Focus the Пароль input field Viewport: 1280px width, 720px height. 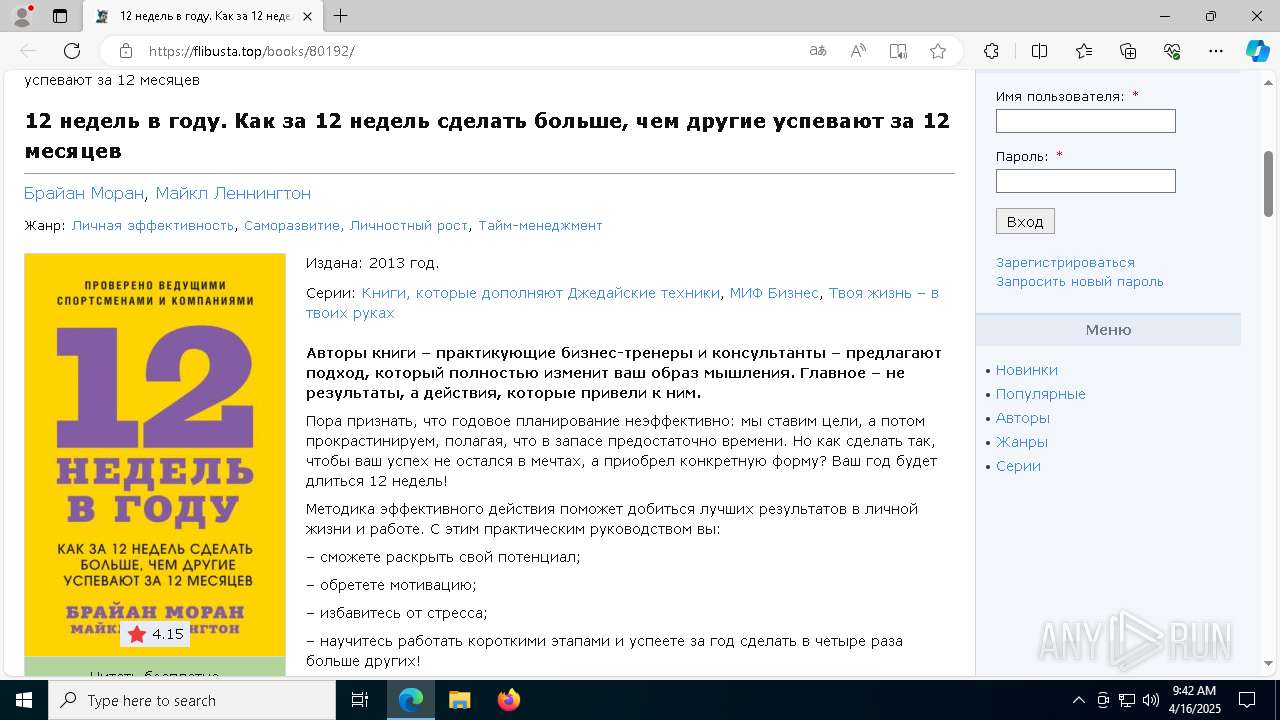1085,181
